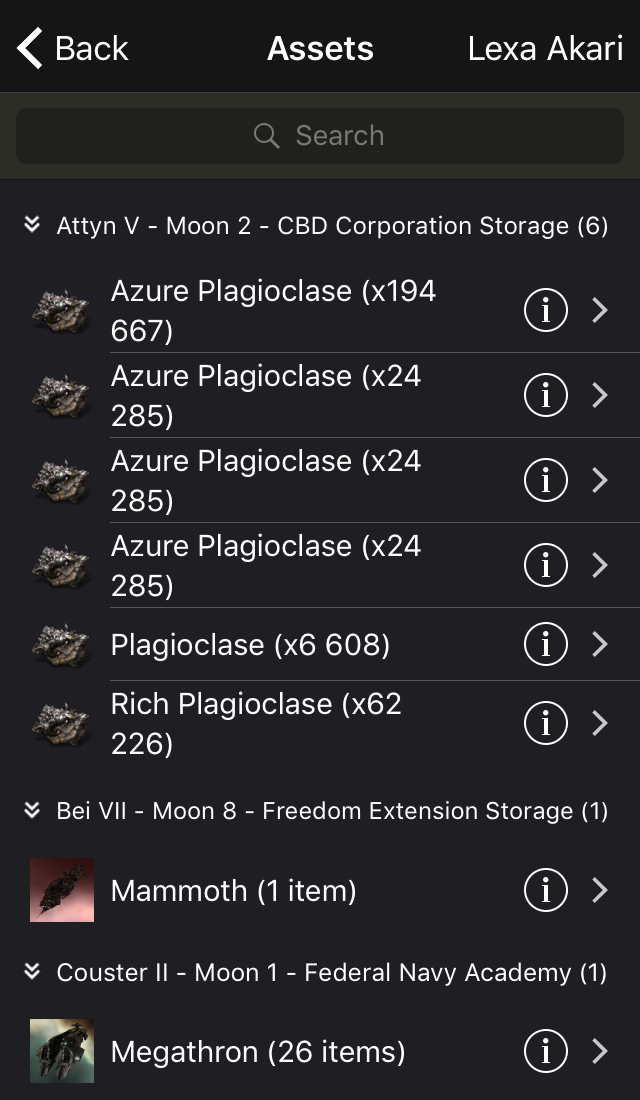Open info for Rich Plagioclase item
The height and width of the screenshot is (1100, 640).
pyautogui.click(x=546, y=723)
